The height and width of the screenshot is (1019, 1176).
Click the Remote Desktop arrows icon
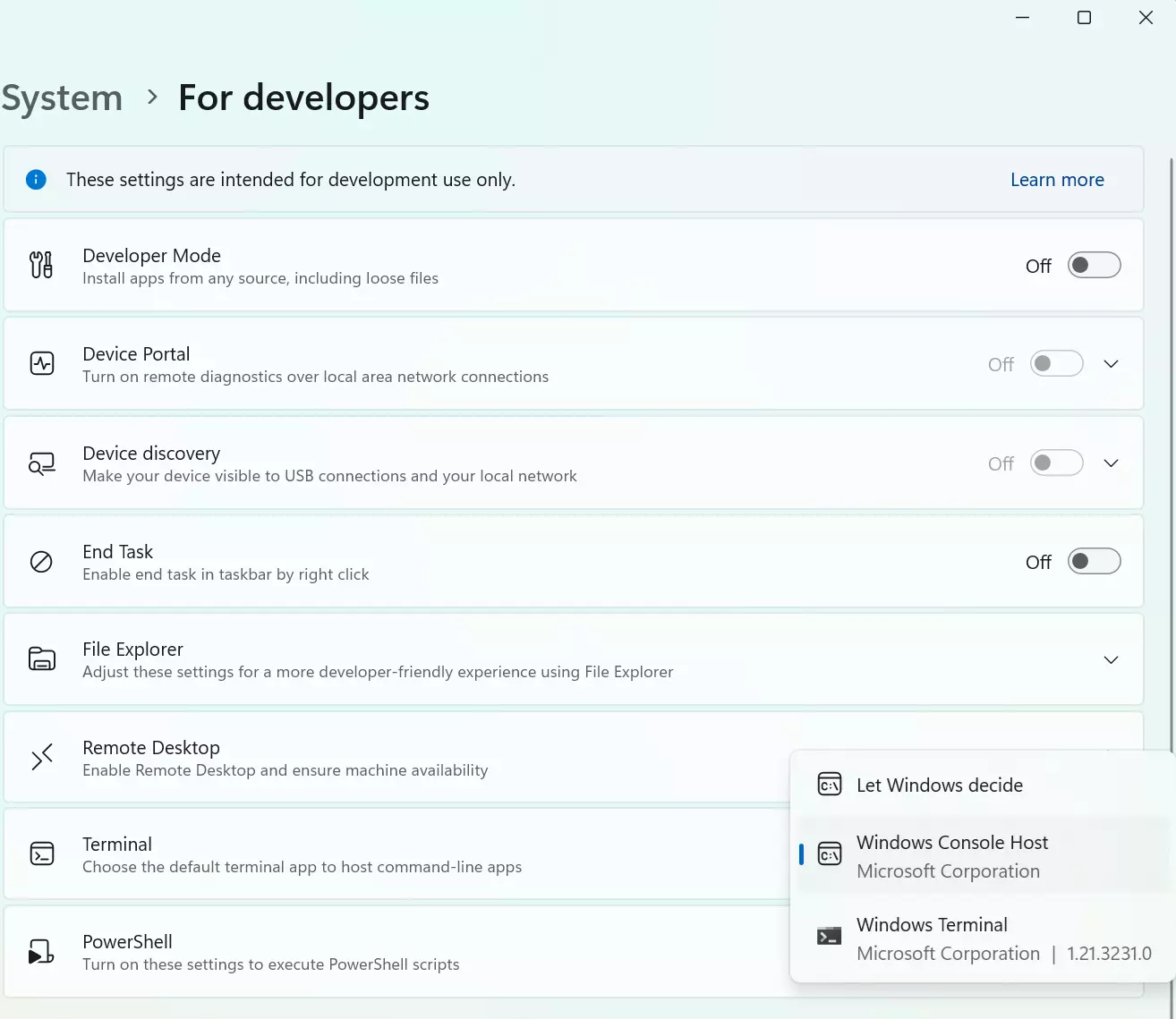coord(42,757)
